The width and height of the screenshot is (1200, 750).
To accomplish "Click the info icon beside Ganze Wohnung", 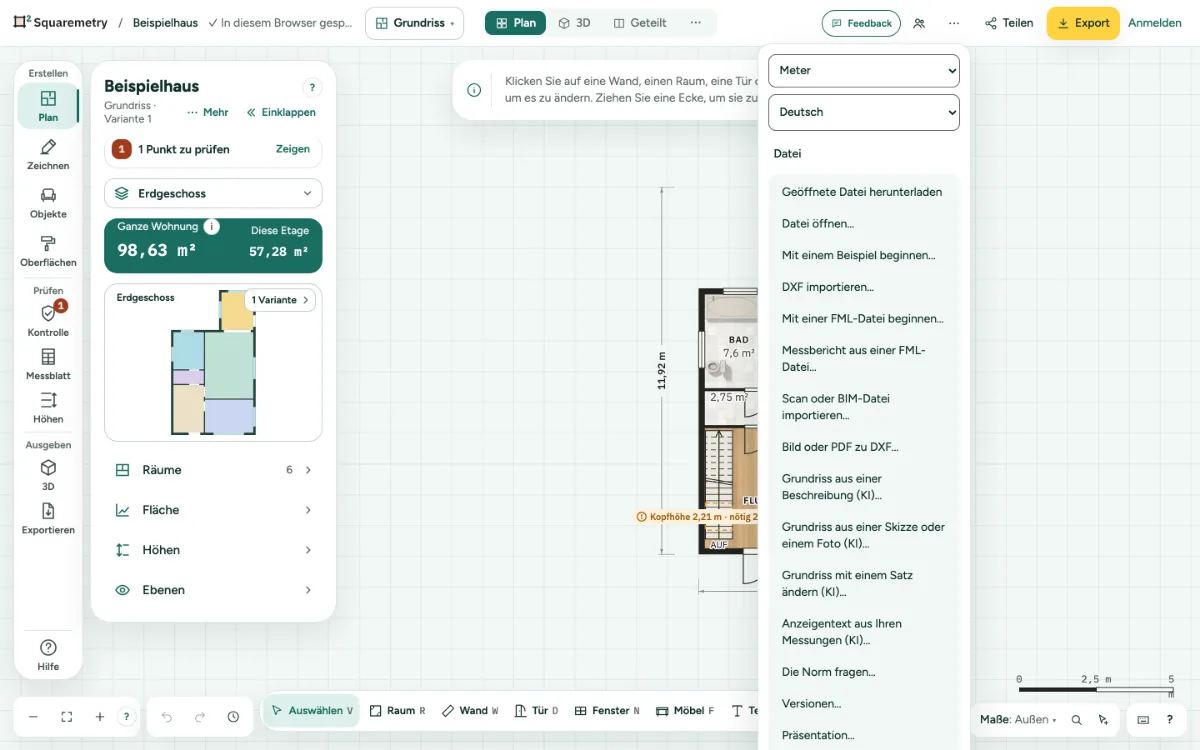I will point(211,227).
